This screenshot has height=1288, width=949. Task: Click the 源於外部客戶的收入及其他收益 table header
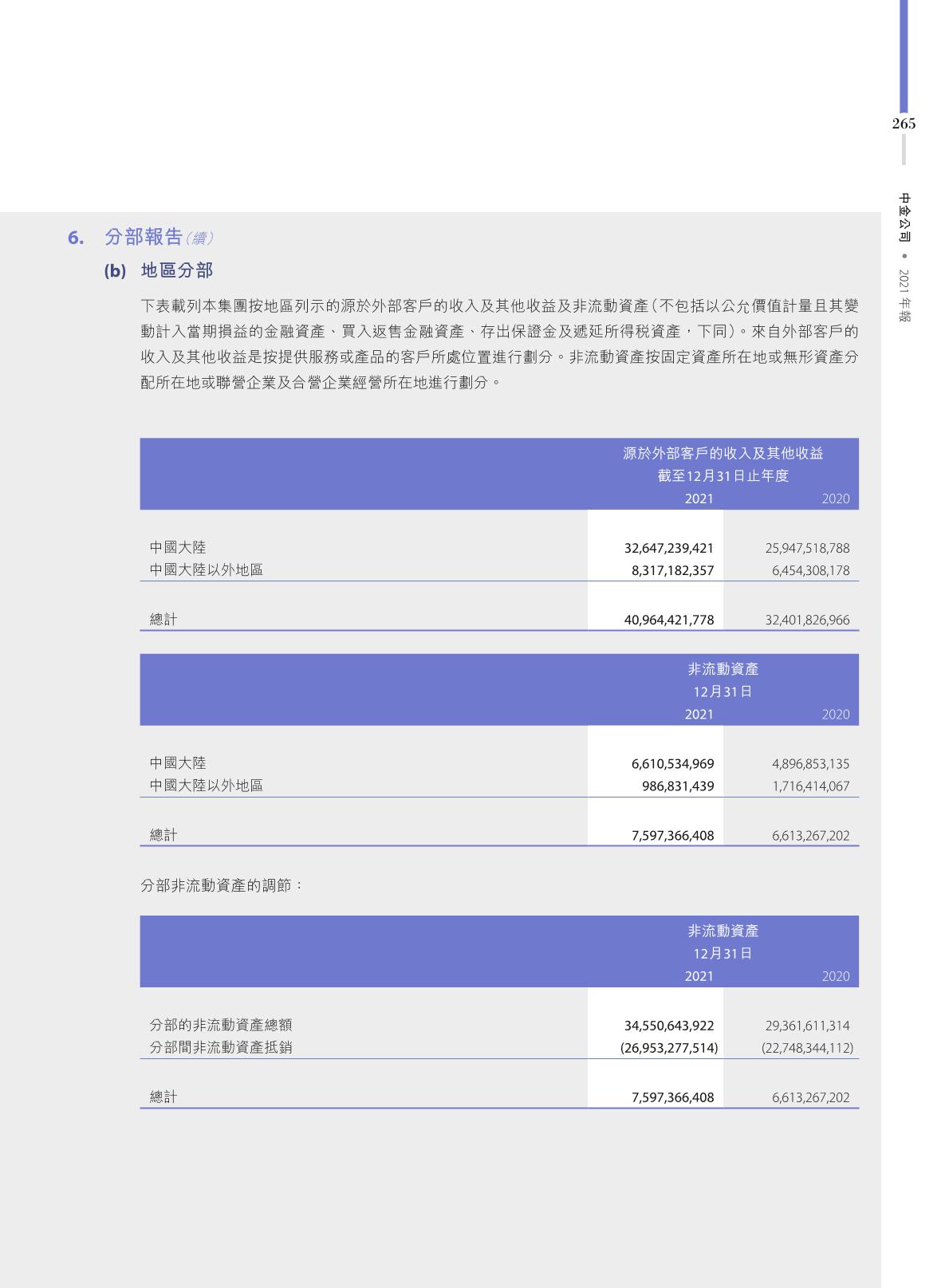[723, 454]
